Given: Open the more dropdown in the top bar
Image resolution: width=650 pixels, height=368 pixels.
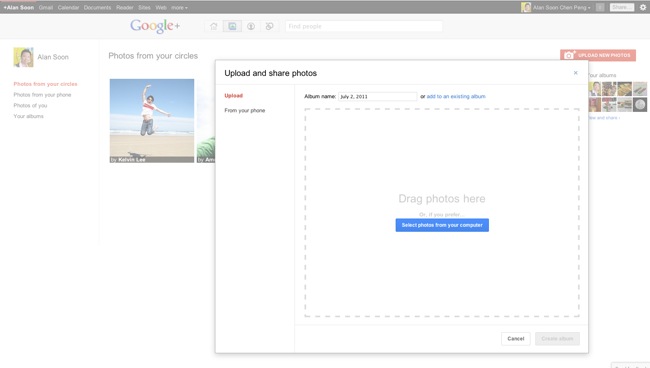Looking at the screenshot, I should pyautogui.click(x=179, y=7).
